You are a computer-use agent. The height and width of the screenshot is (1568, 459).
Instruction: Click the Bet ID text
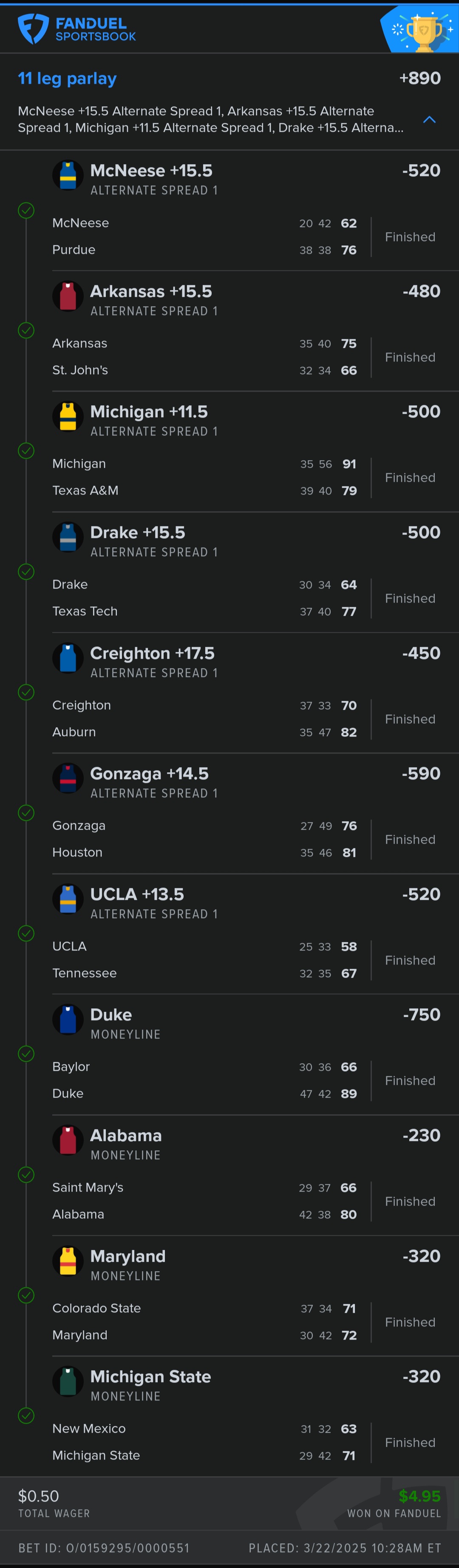(104, 1548)
